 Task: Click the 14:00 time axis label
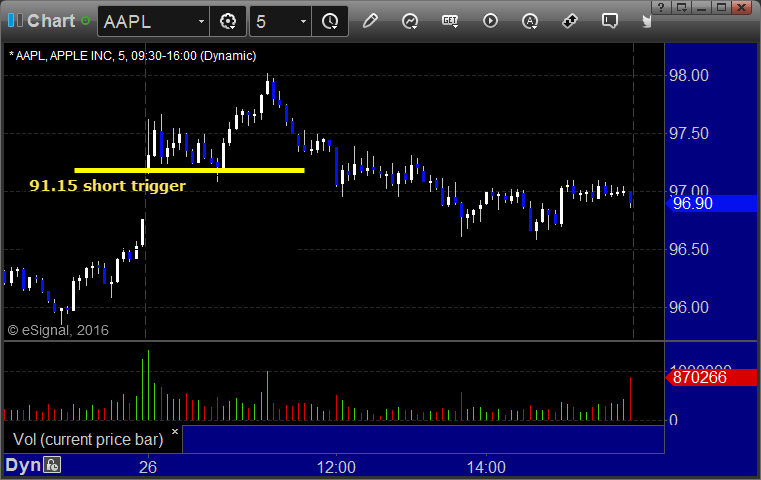click(x=486, y=467)
